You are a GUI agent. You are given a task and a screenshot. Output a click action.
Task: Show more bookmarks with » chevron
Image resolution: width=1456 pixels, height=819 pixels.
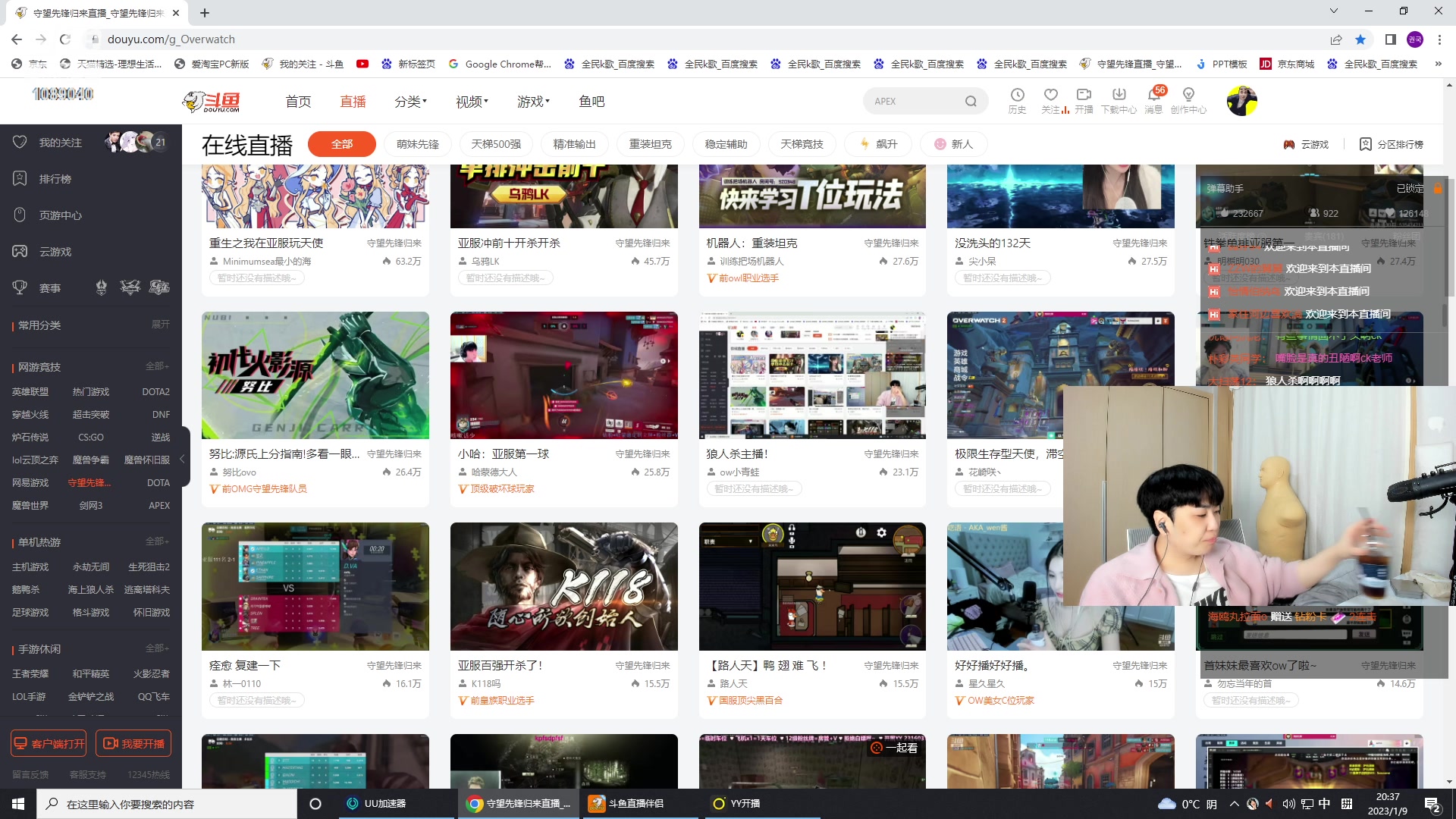tap(1439, 64)
